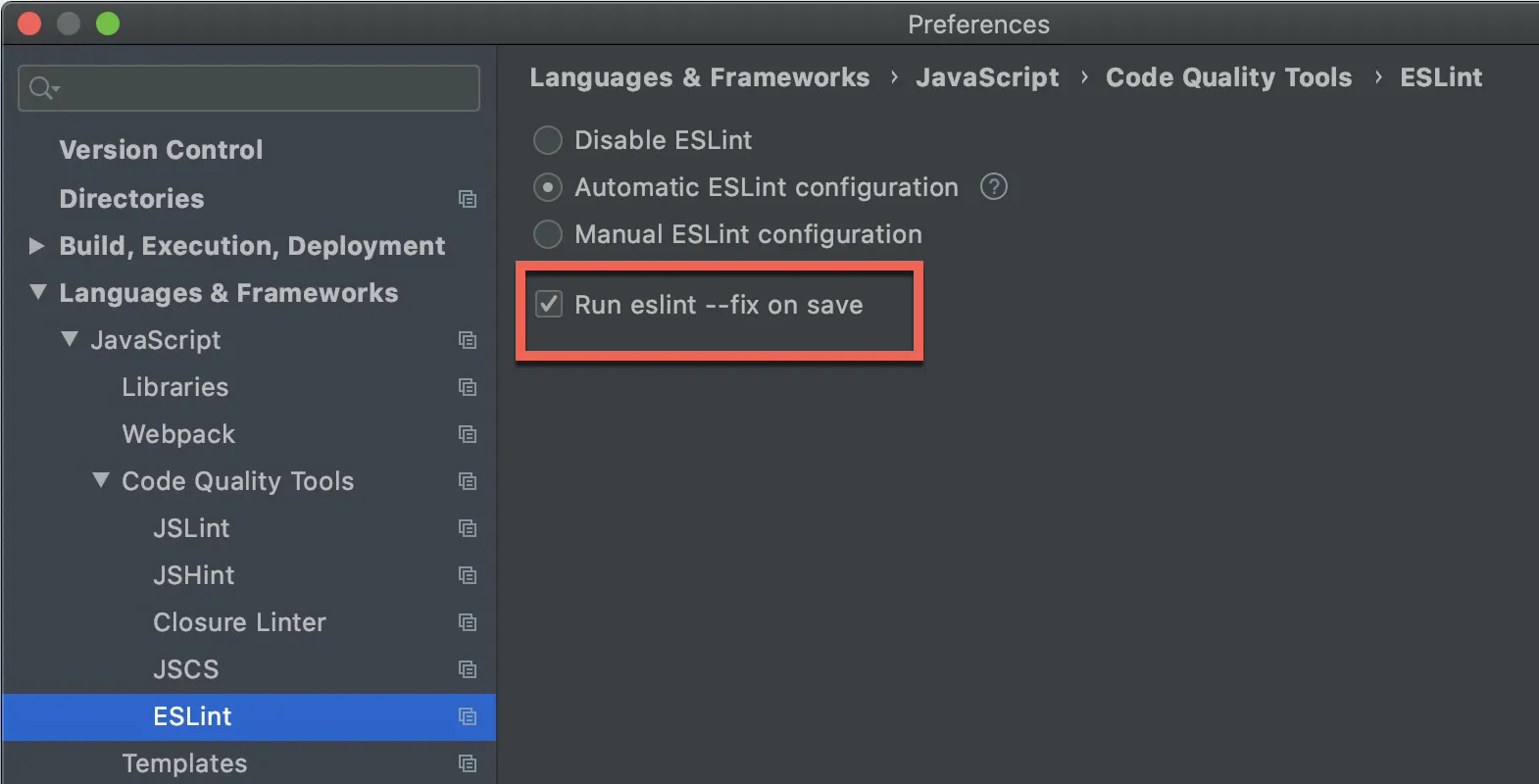Click the project-level icon beside Webpack
Image resolution: width=1539 pixels, height=784 pixels.
[x=468, y=434]
